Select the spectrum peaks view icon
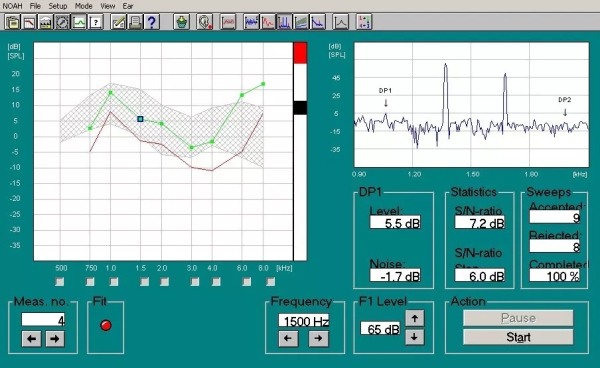Viewport: 600px width, 368px height. pyautogui.click(x=284, y=22)
